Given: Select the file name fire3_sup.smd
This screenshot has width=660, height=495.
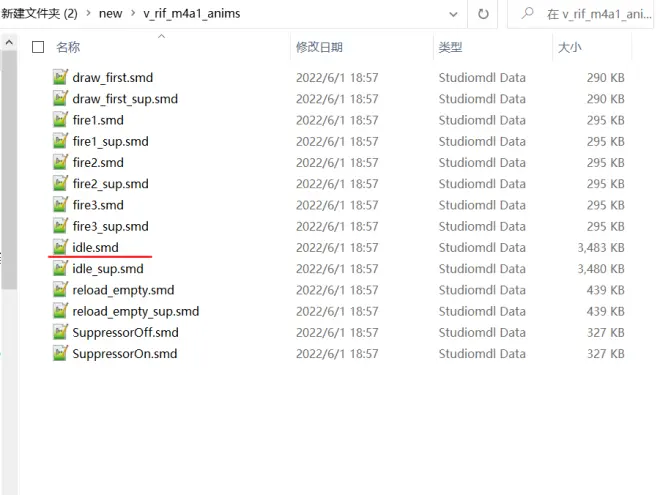Looking at the screenshot, I should click(x=110, y=226).
